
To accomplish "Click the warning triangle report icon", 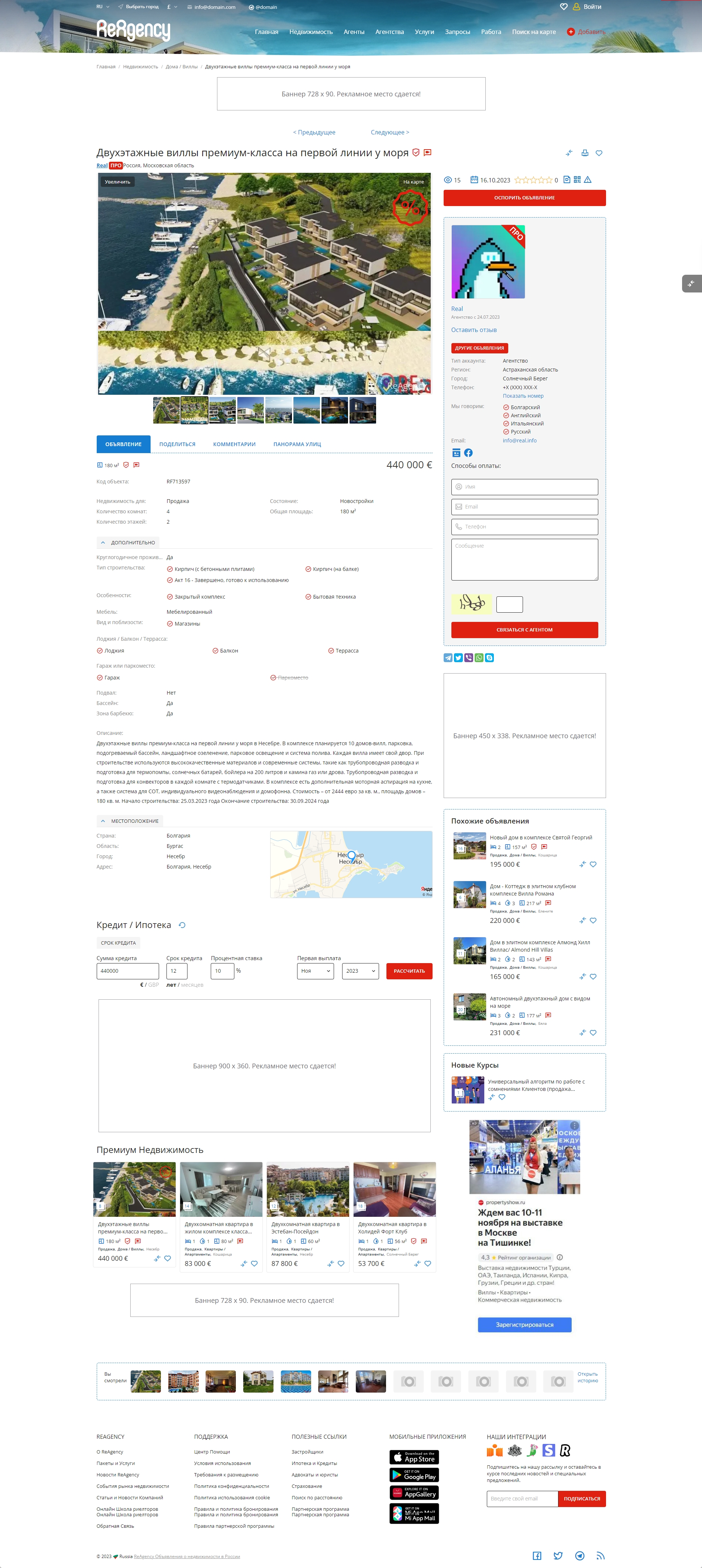I will coord(588,179).
